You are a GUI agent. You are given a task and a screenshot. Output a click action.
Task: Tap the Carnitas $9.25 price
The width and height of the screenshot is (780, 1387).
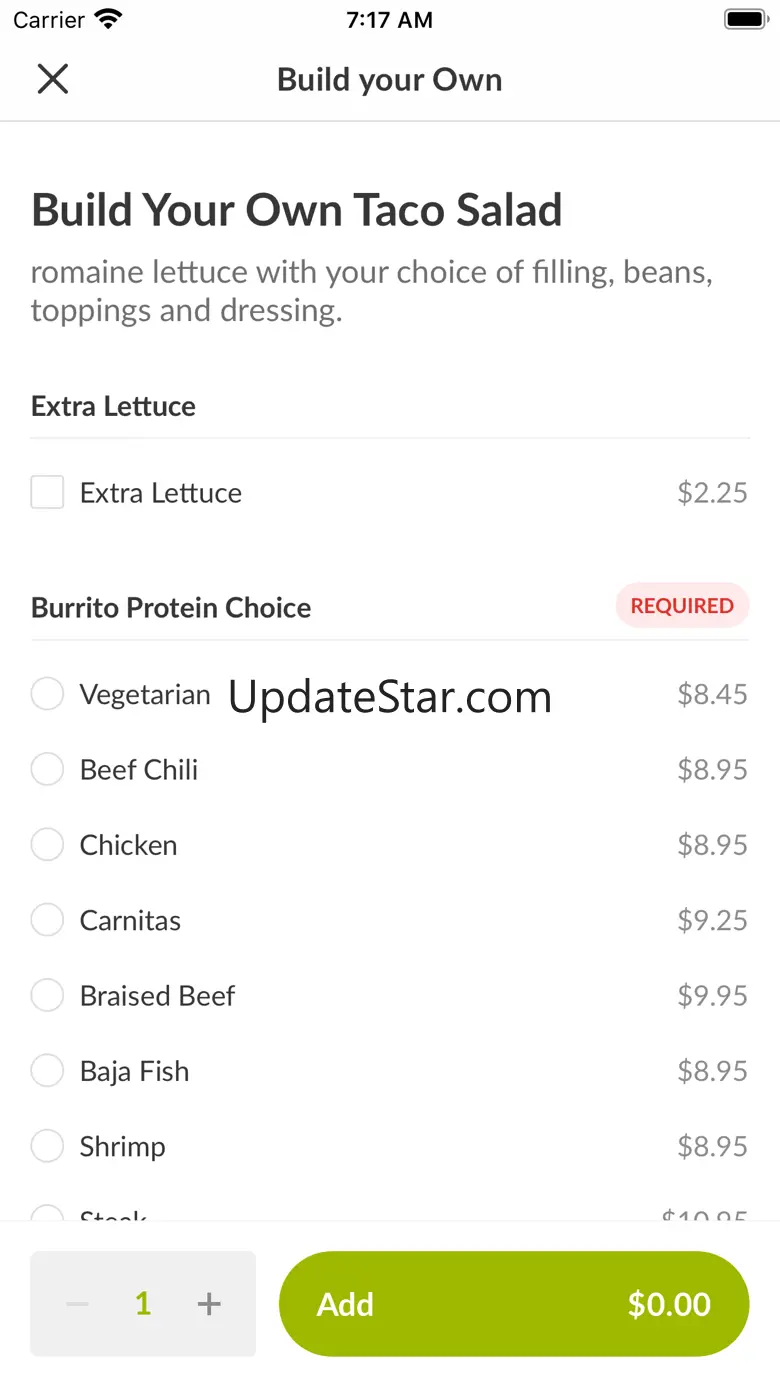click(x=712, y=920)
